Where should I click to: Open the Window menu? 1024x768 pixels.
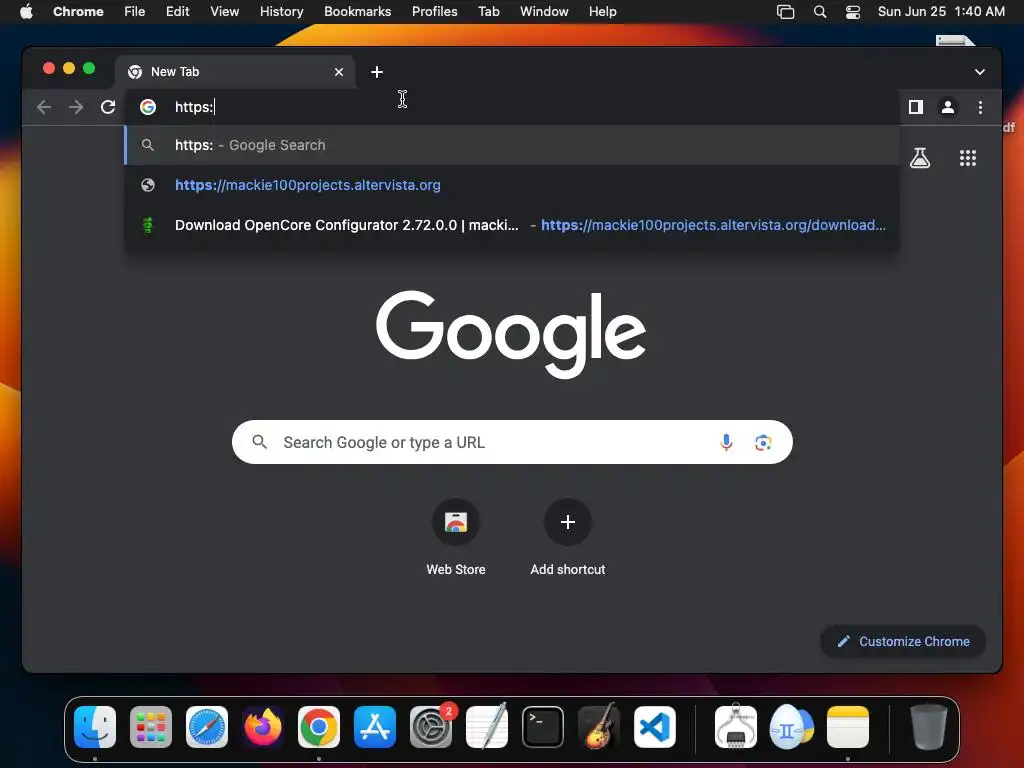(x=544, y=12)
